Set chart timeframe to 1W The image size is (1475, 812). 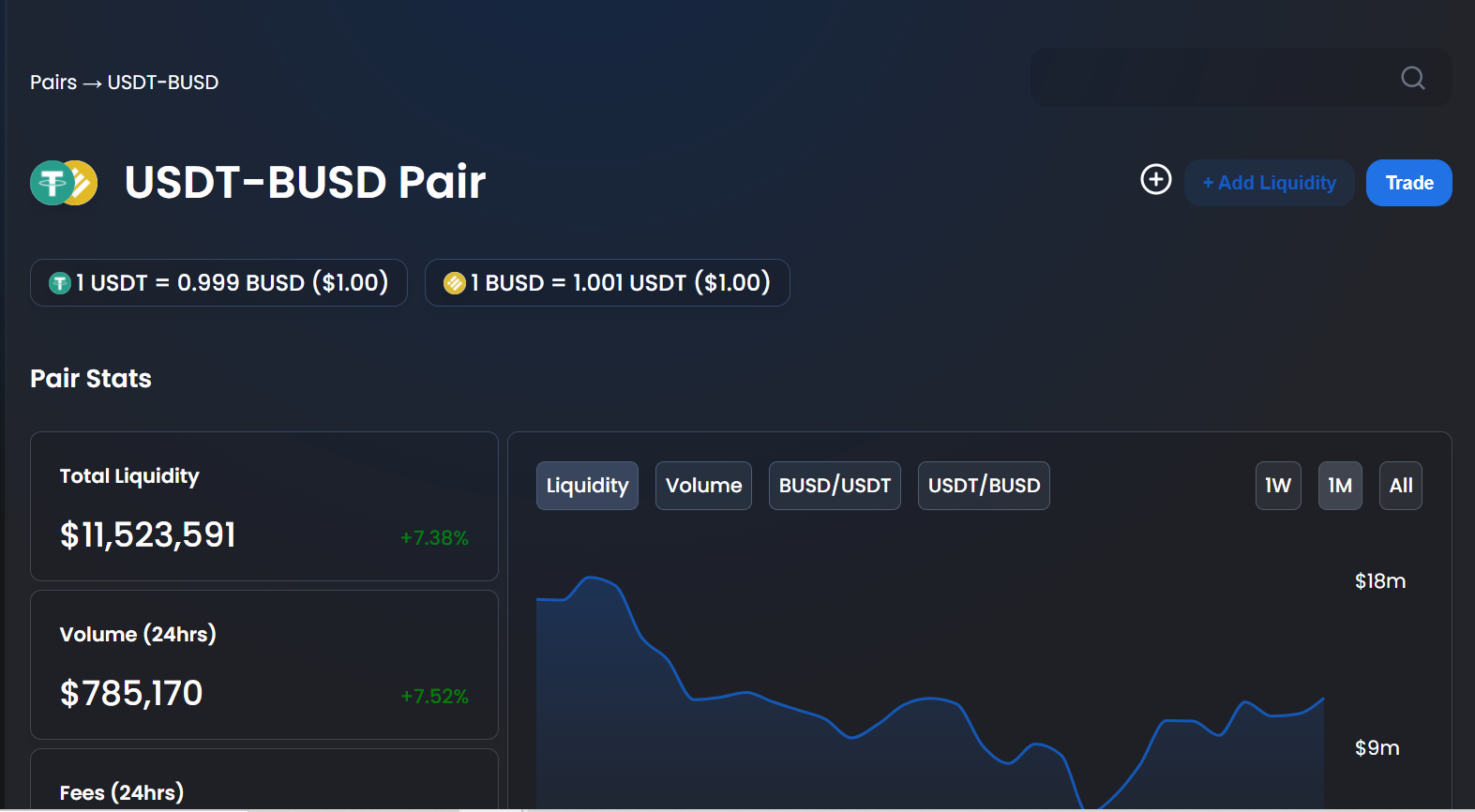[1278, 486]
